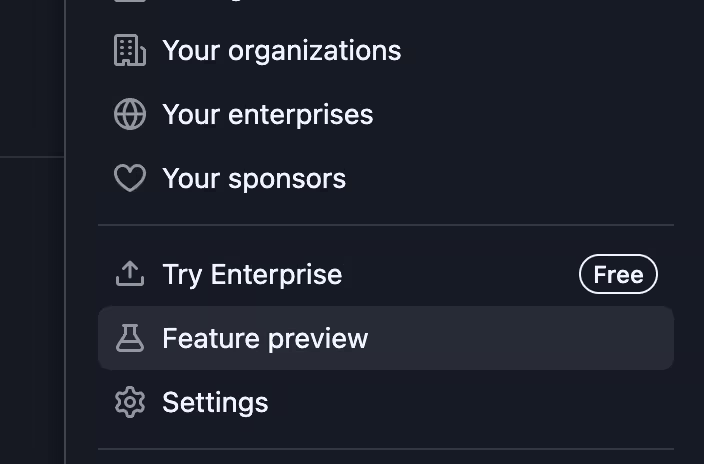The height and width of the screenshot is (464, 704).
Task: Open Your organizations from the menu
Action: coord(281,50)
